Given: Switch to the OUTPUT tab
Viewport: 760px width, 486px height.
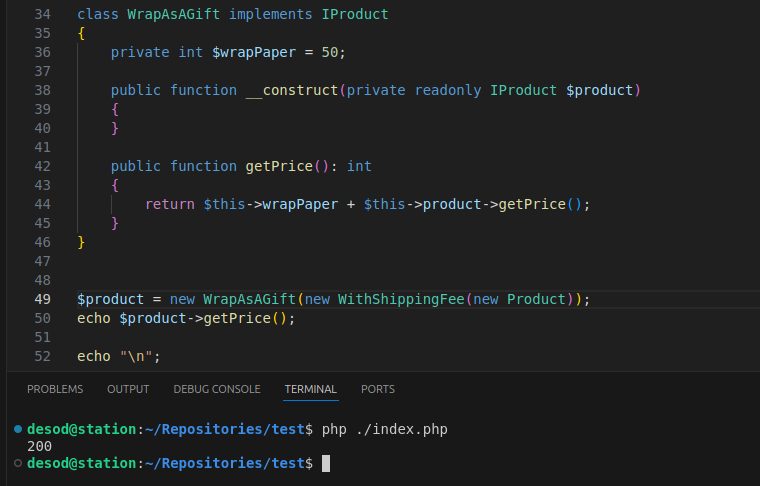Looking at the screenshot, I should [x=128, y=389].
